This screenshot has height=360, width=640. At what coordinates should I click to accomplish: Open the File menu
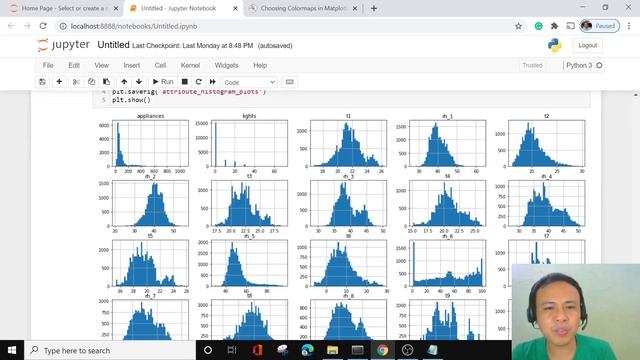tap(48, 65)
